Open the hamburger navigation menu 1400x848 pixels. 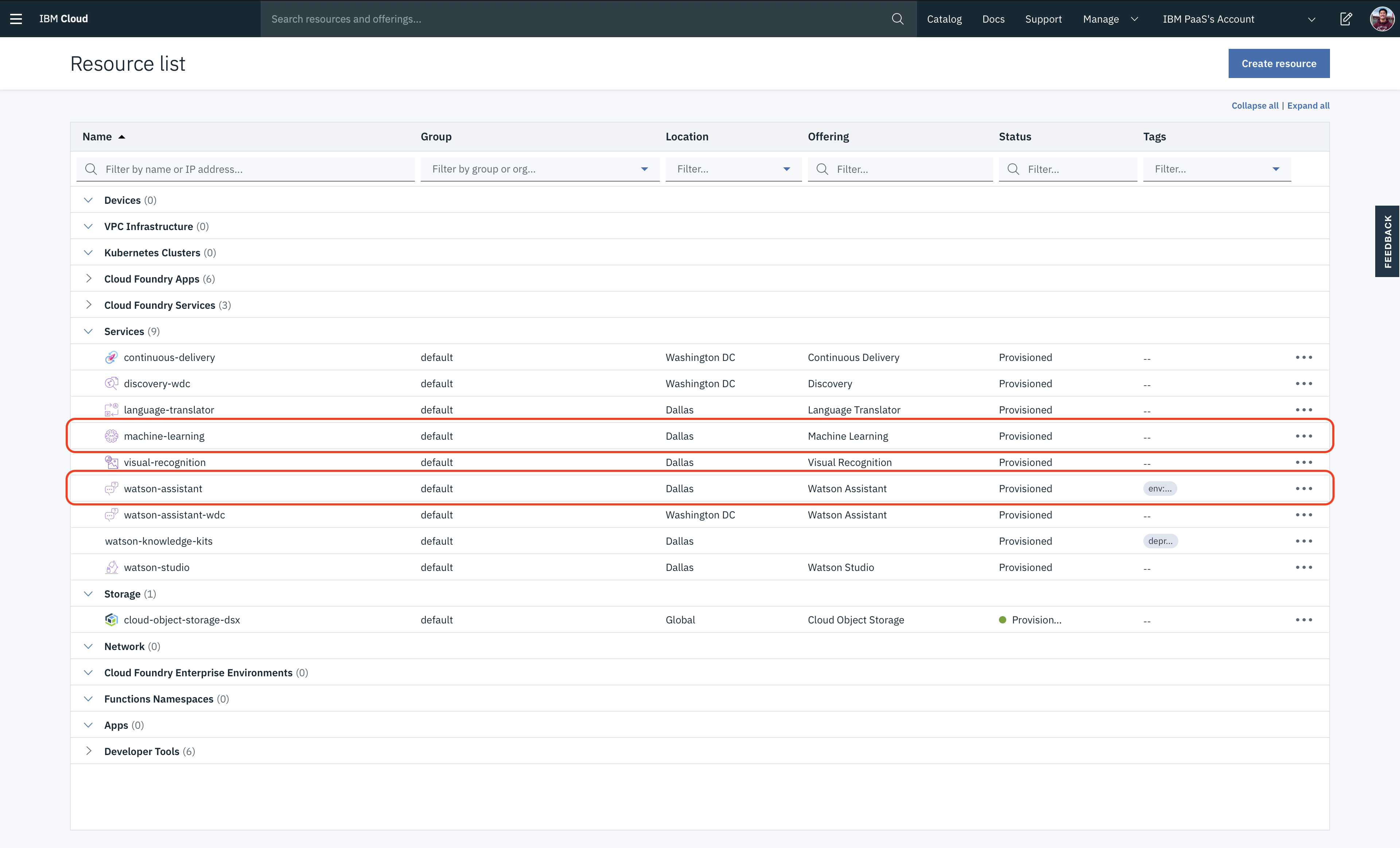tap(16, 19)
